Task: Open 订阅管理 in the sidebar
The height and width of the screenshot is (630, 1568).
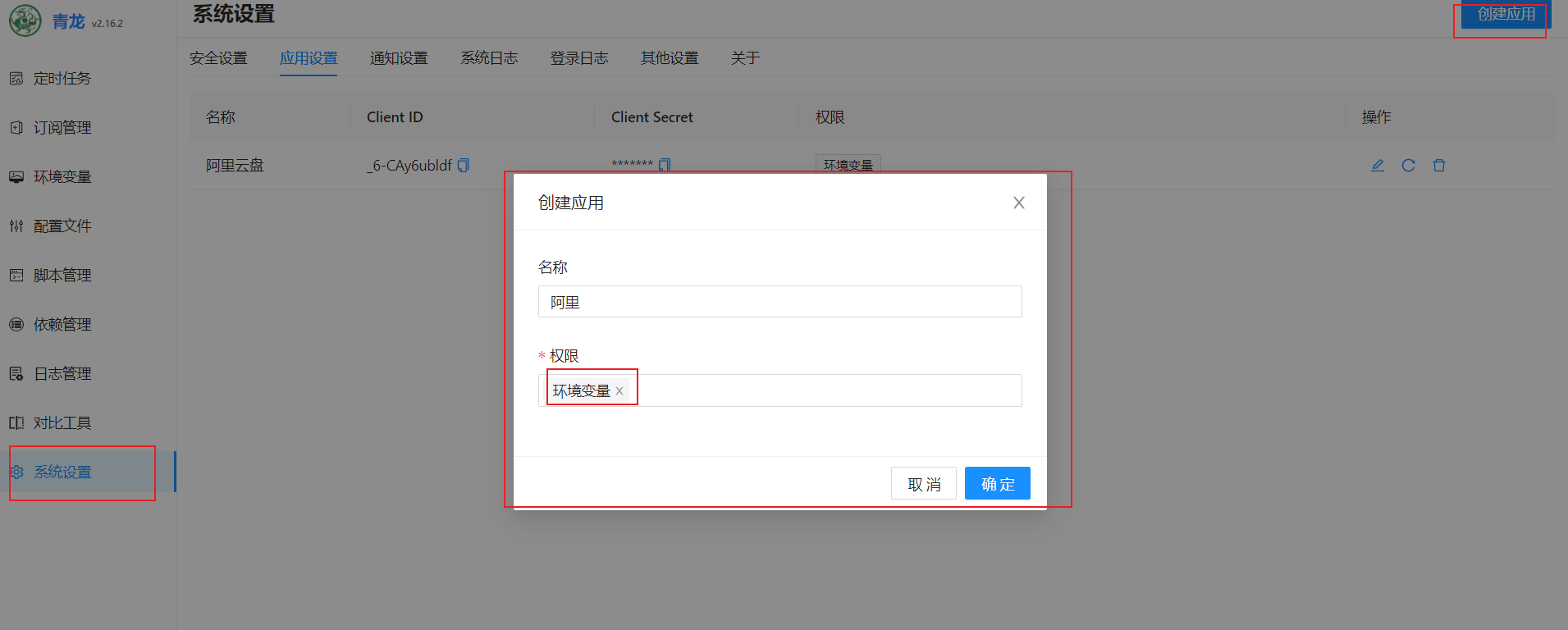Action: 88,128
